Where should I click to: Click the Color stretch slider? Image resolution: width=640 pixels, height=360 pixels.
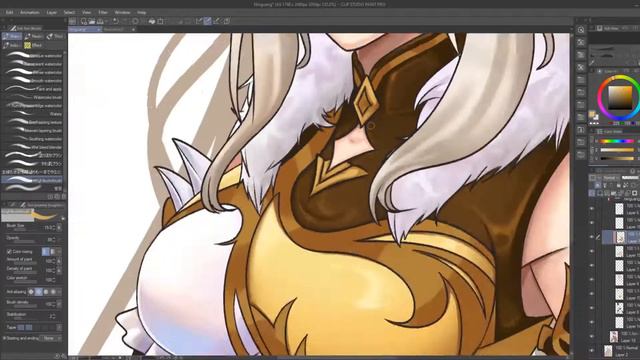25,282
